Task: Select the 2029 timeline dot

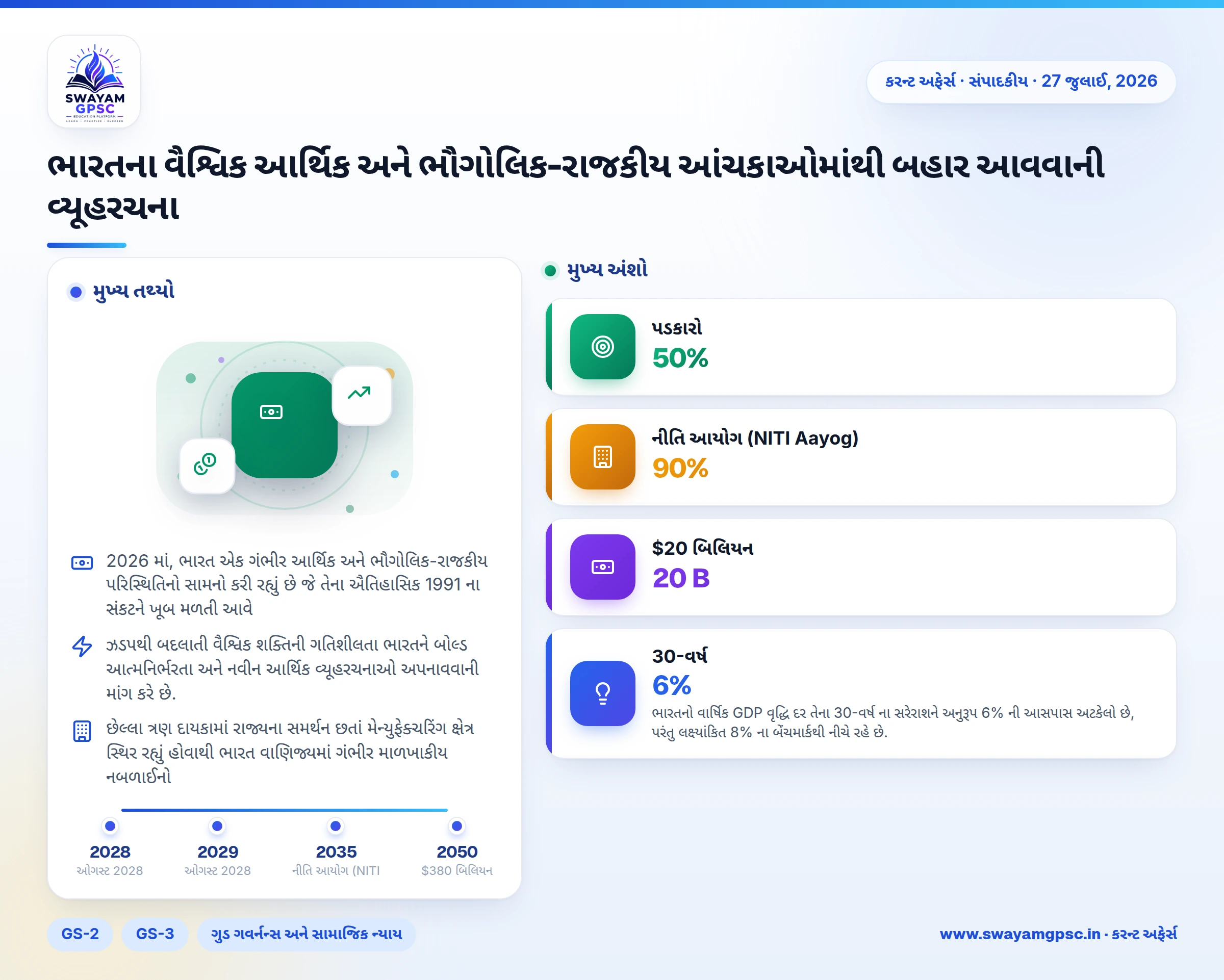Action: pos(217,826)
